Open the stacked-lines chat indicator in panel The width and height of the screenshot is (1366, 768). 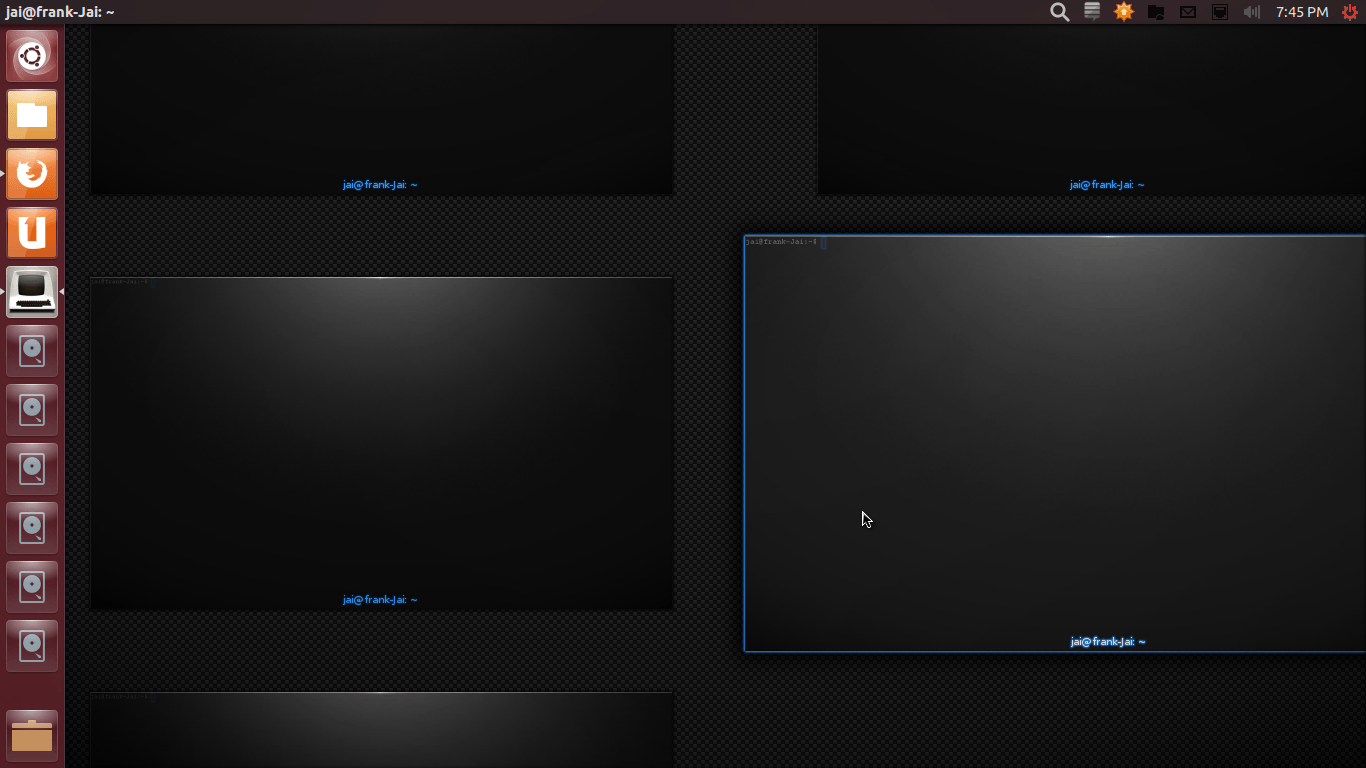[x=1092, y=12]
